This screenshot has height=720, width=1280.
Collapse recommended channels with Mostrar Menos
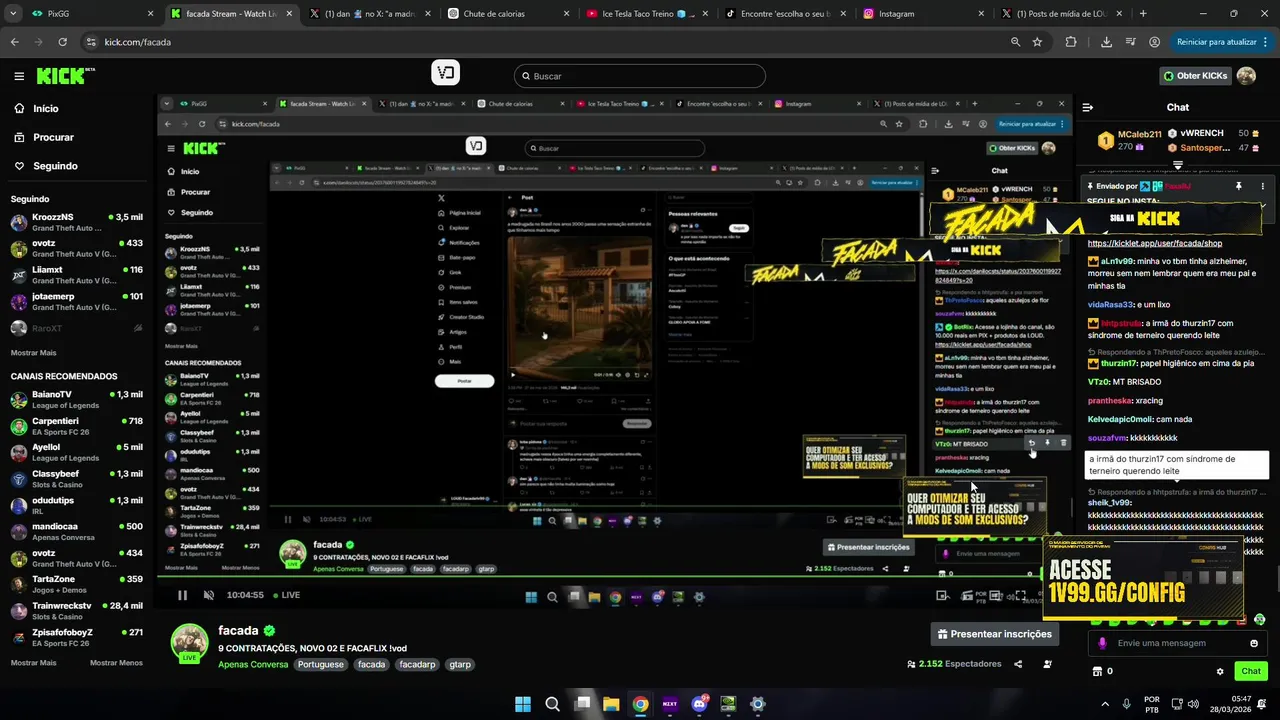[116, 663]
